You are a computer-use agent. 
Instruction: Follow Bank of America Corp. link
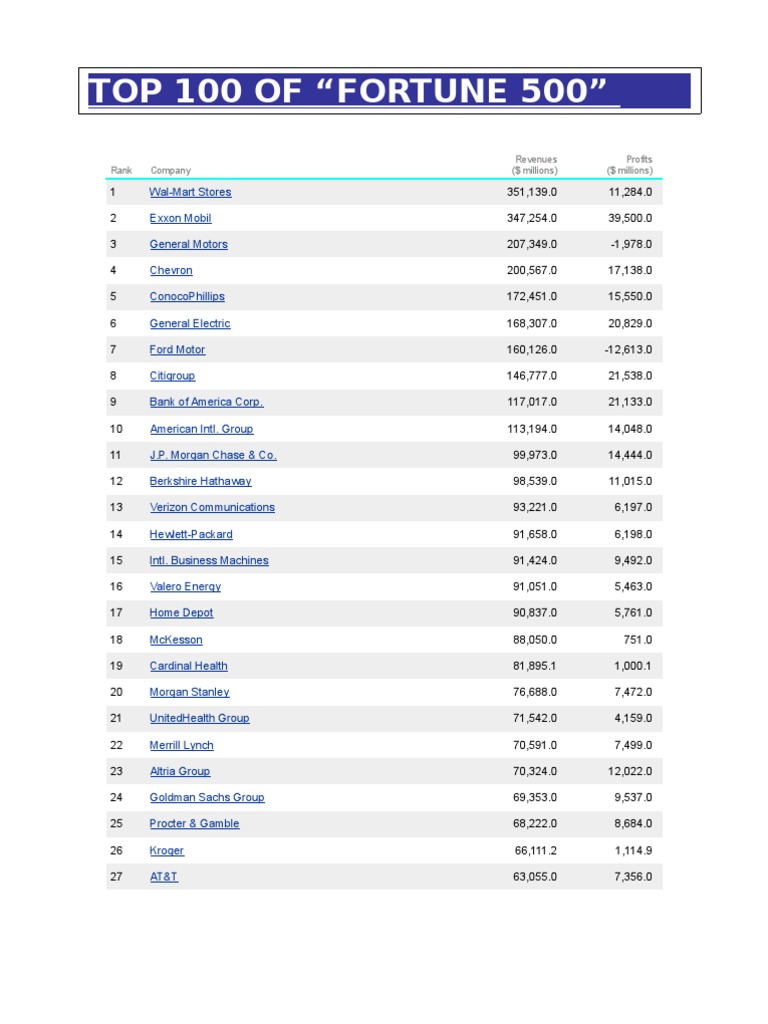point(206,402)
